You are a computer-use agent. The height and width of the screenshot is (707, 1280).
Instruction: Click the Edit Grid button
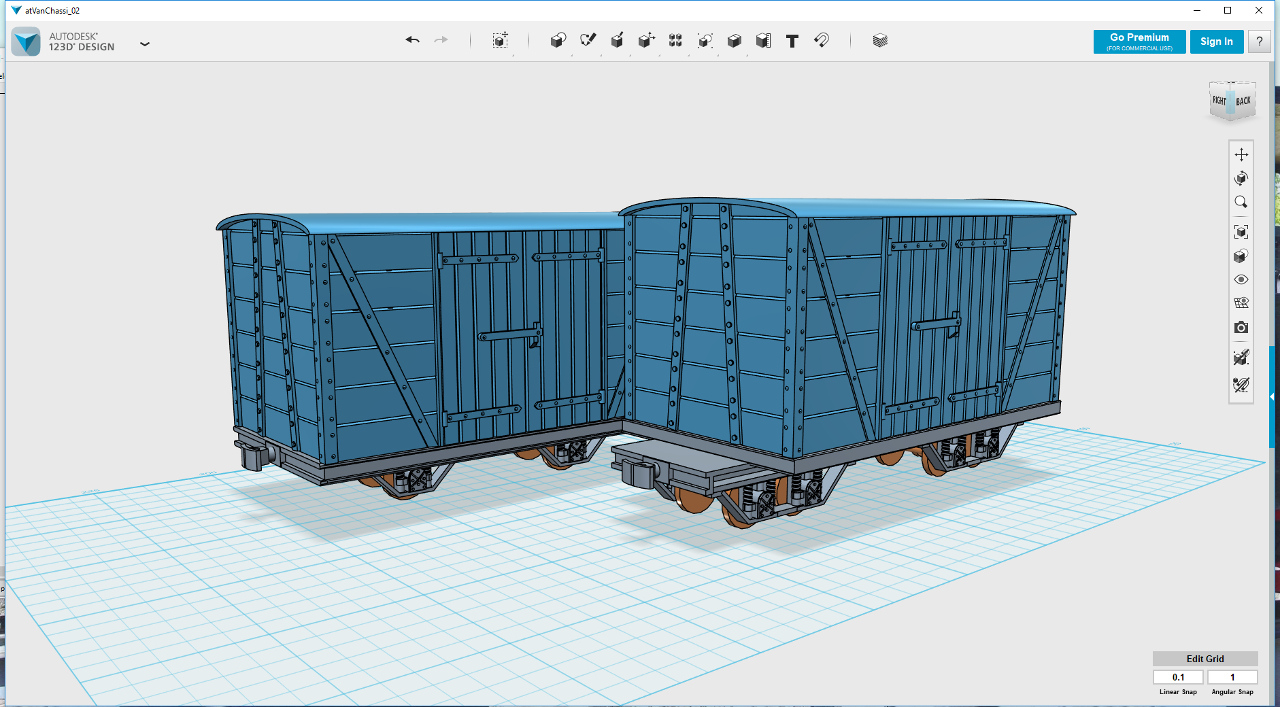1205,658
